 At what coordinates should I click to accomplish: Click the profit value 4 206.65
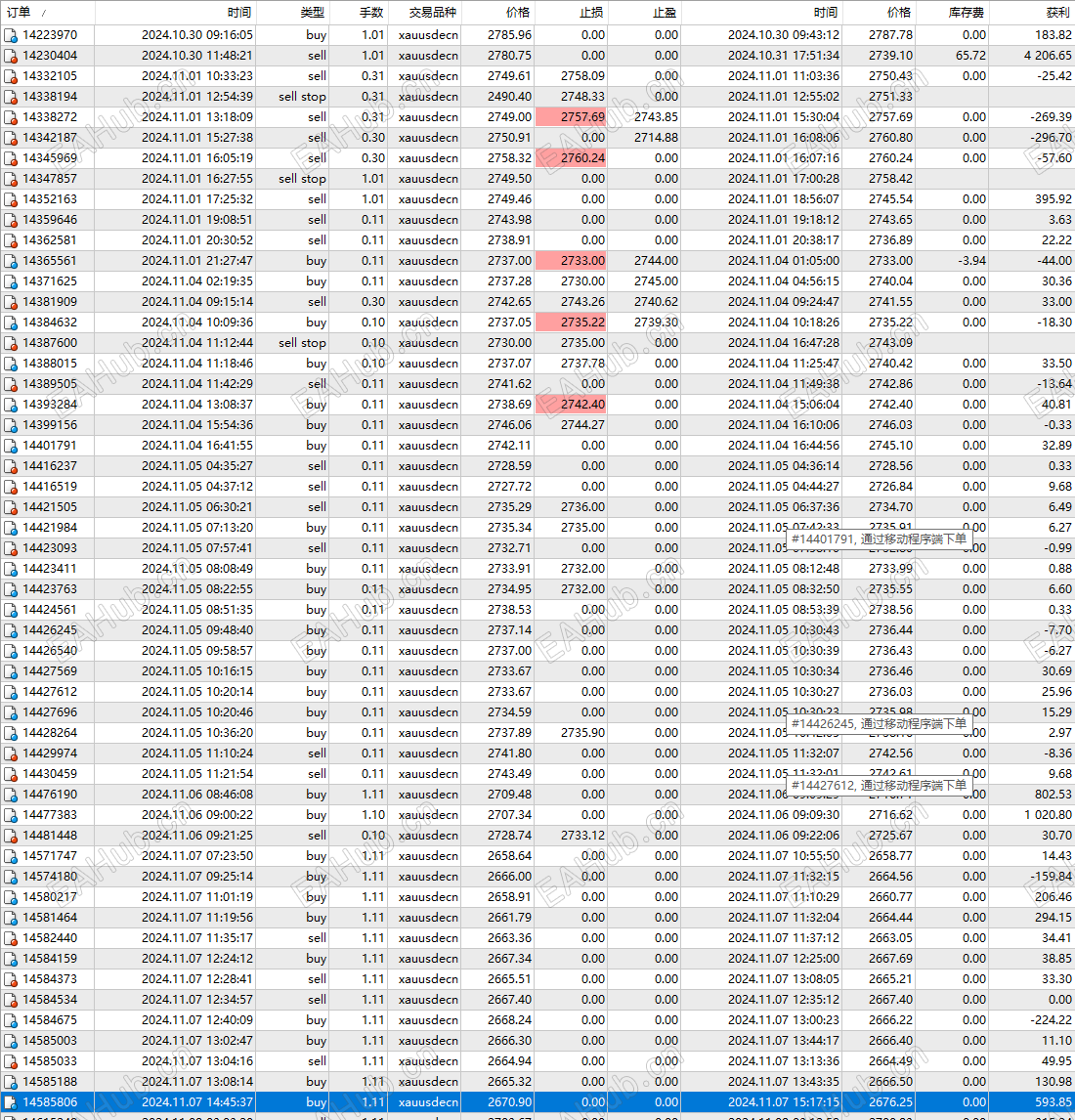[1048, 56]
